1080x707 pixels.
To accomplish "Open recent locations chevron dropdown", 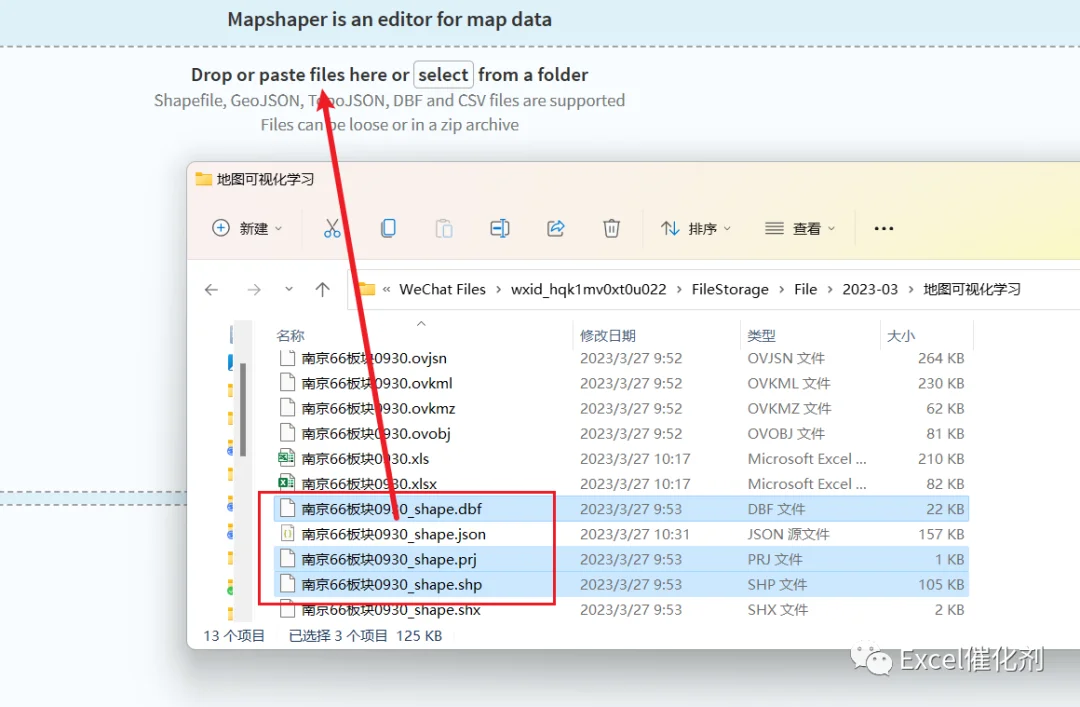I will click(x=289, y=289).
